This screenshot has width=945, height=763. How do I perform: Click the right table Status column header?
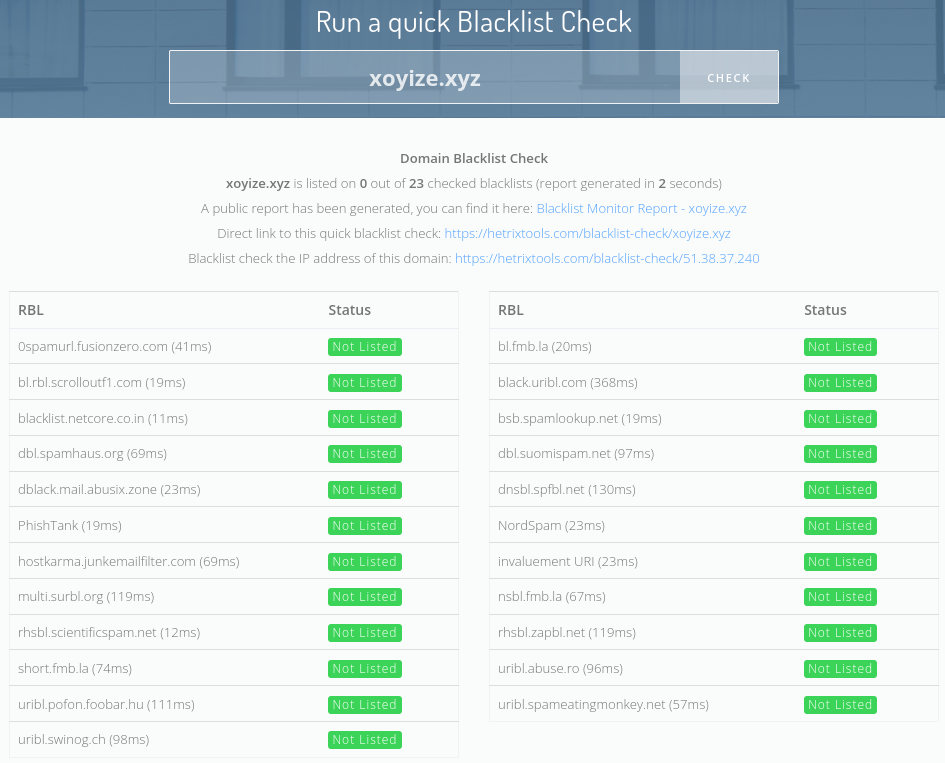[x=825, y=310]
